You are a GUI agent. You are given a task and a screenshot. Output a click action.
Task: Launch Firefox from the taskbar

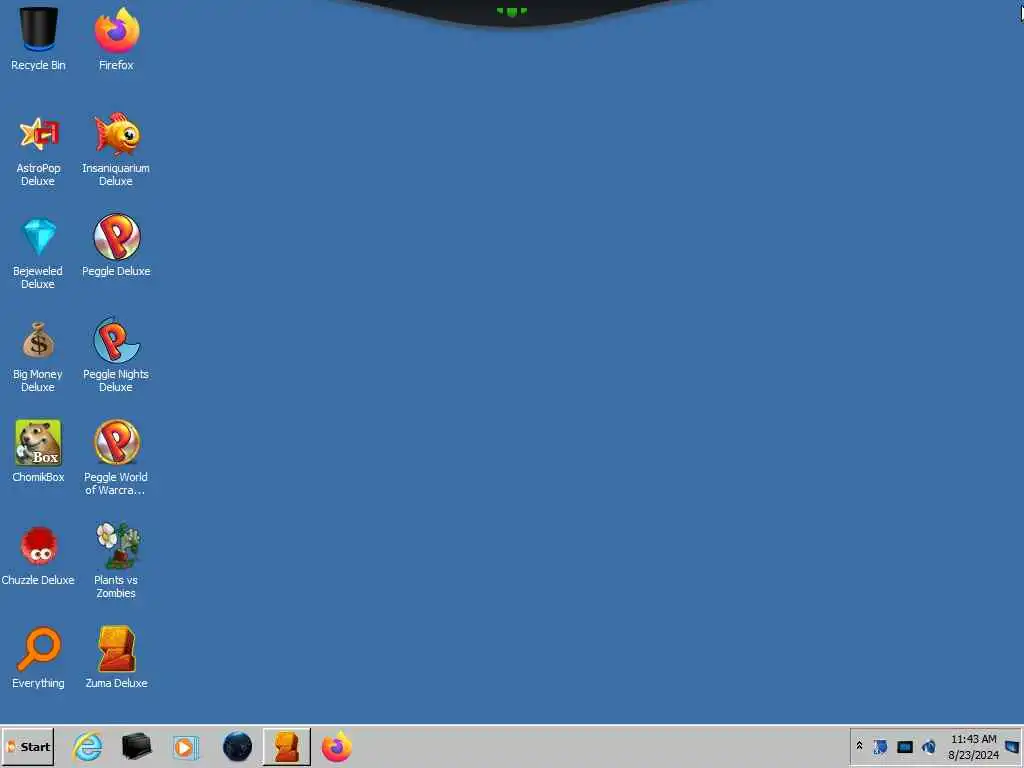point(337,746)
